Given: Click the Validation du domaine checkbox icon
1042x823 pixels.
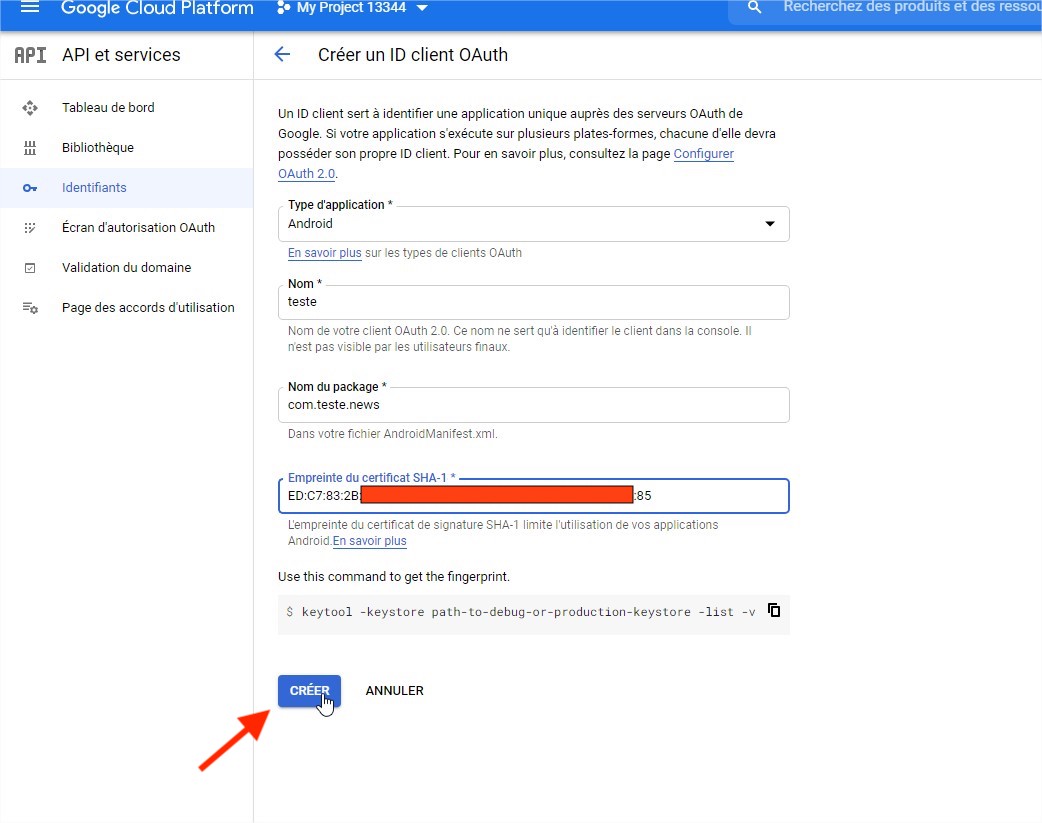Looking at the screenshot, I should tap(30, 268).
